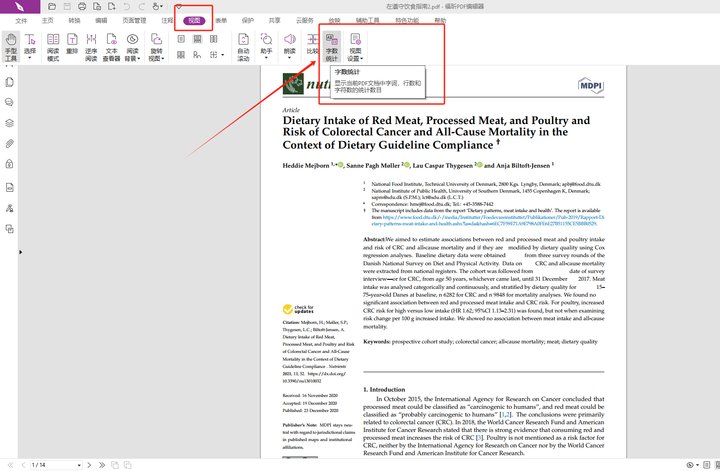This screenshot has height=471, width=720.
Task: Open the Attachments panel paperclip icon
Action: pos(10,143)
